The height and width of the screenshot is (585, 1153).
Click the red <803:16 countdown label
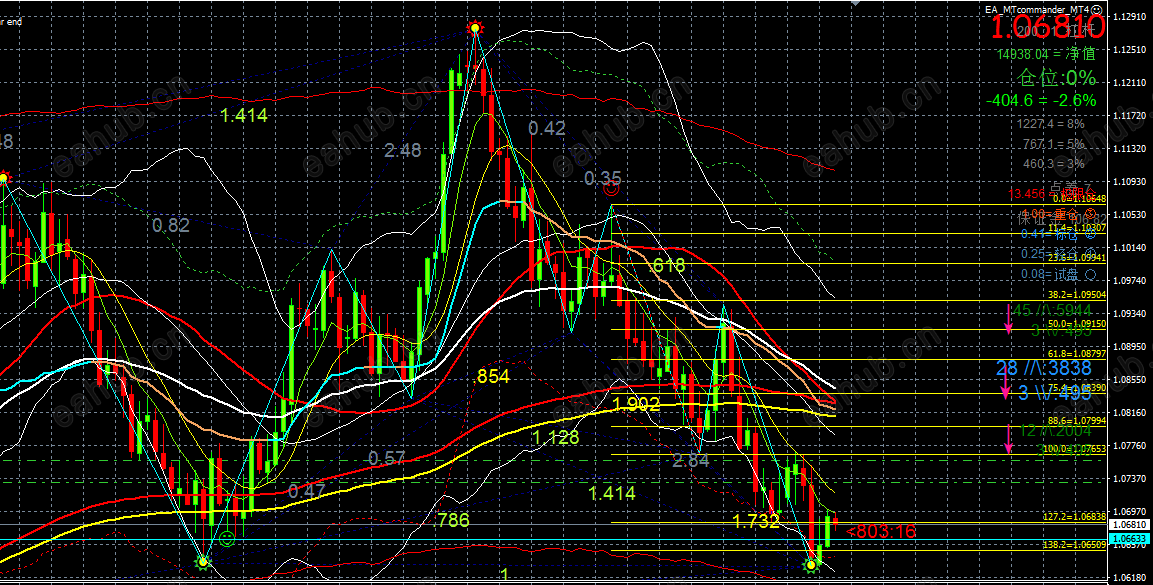tap(881, 531)
